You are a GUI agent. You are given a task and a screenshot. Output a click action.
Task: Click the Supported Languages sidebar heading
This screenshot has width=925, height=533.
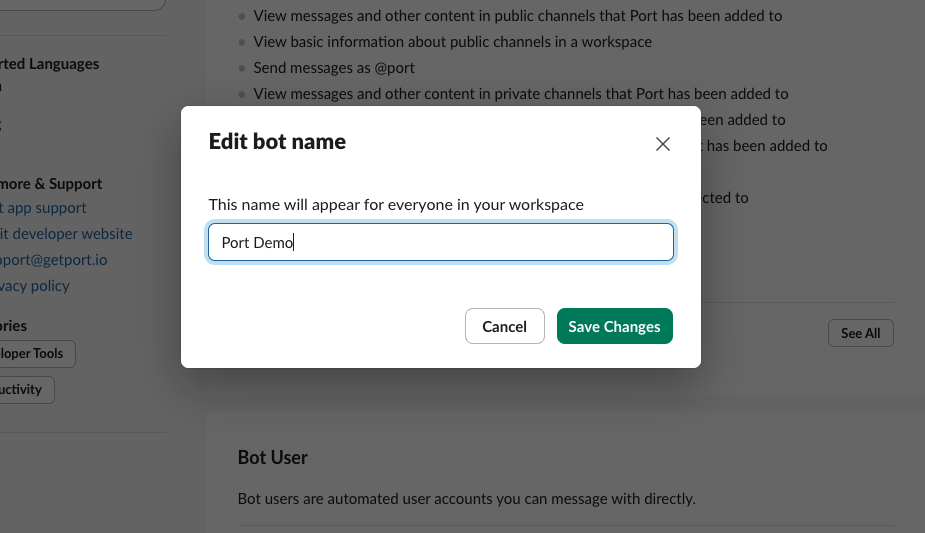click(x=50, y=64)
